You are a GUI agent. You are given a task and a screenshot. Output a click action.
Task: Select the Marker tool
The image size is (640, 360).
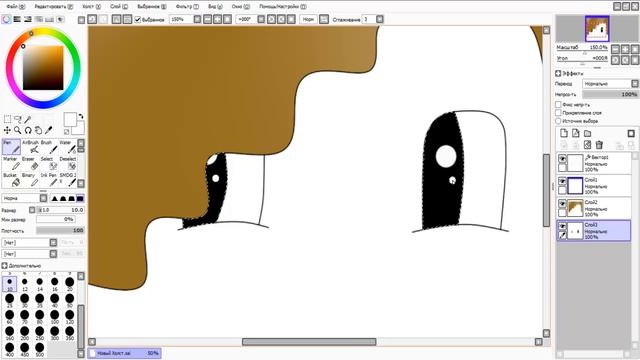click(11, 163)
